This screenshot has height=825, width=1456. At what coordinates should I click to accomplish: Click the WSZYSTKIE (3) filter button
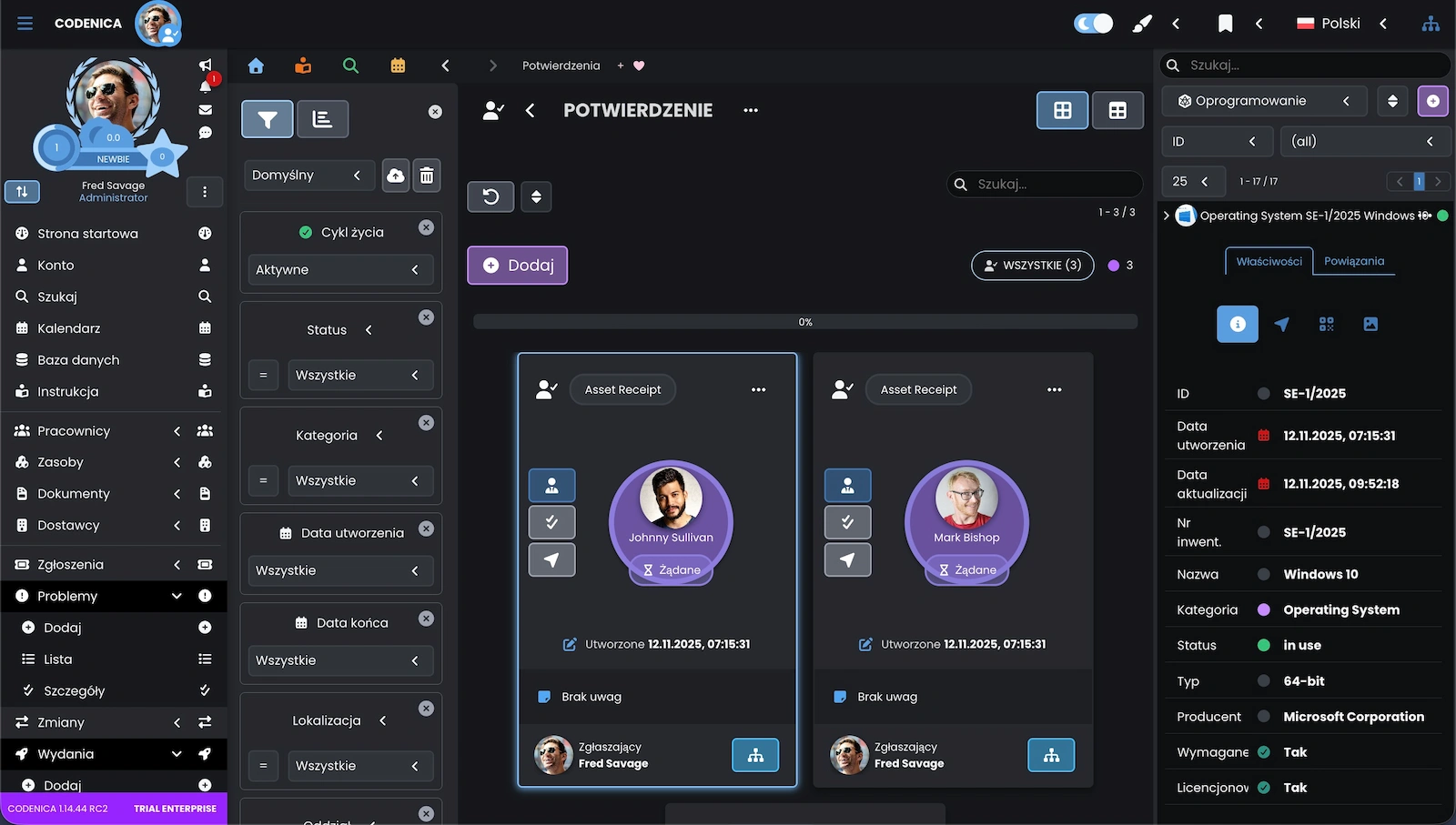click(1032, 266)
